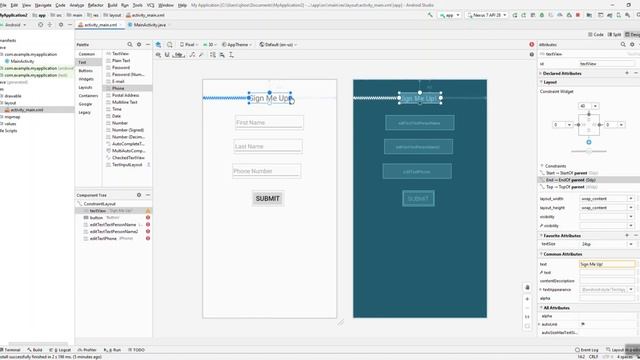
Task: Click the view options eye icon
Action: (x=158, y=55)
